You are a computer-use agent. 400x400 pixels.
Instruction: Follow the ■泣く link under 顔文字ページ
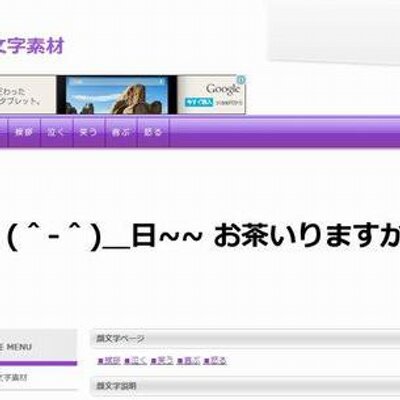tap(135, 361)
